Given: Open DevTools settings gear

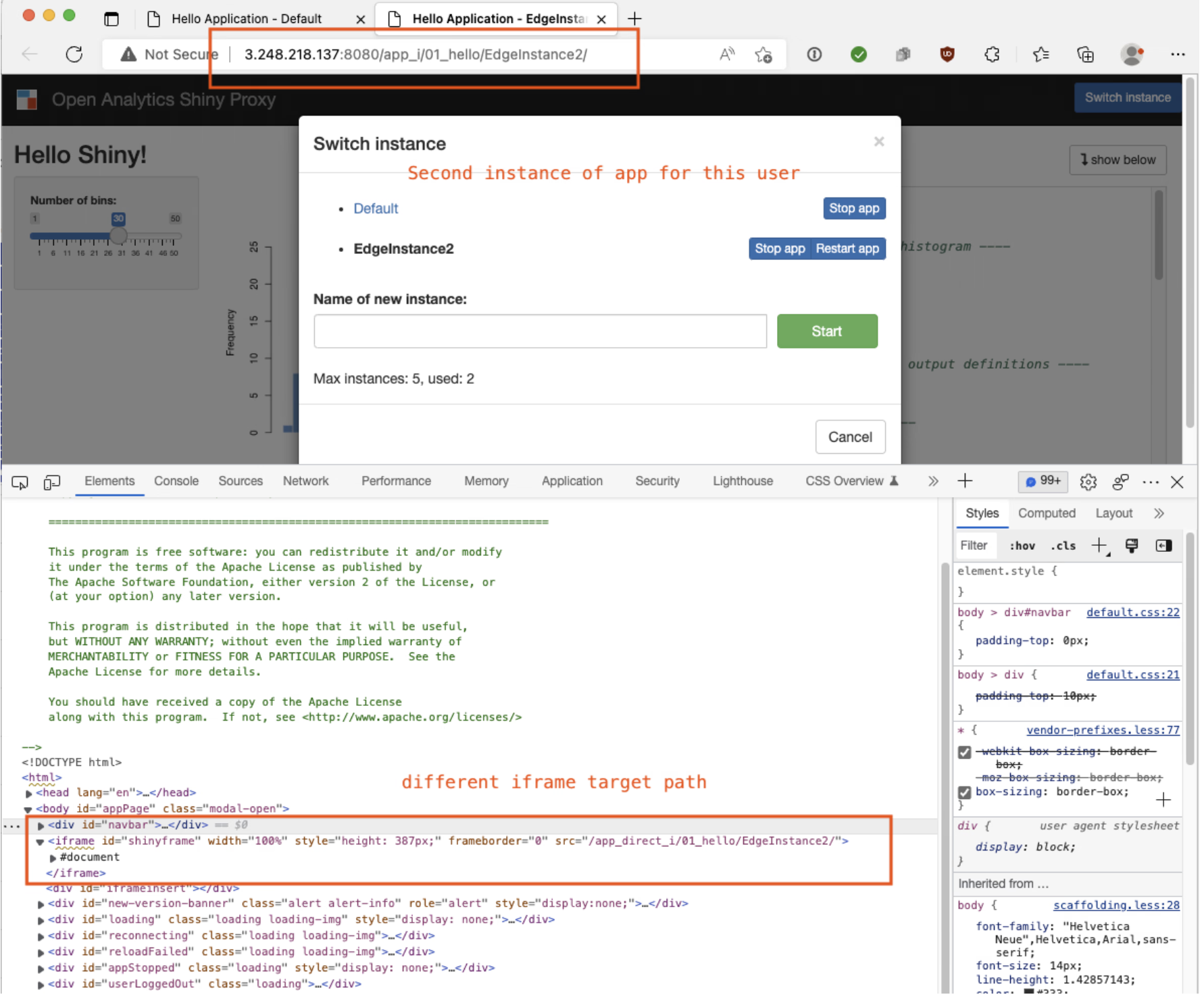Looking at the screenshot, I should click(1089, 482).
